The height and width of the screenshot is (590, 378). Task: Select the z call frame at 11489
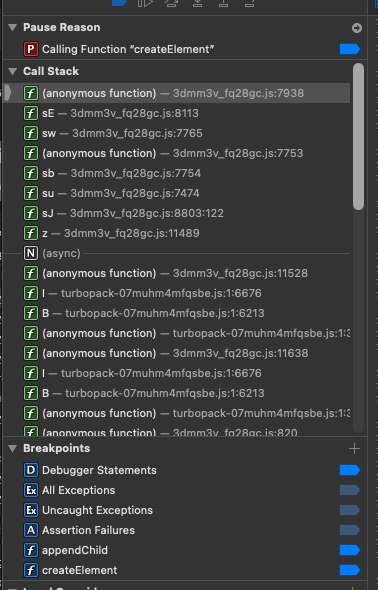[177, 233]
